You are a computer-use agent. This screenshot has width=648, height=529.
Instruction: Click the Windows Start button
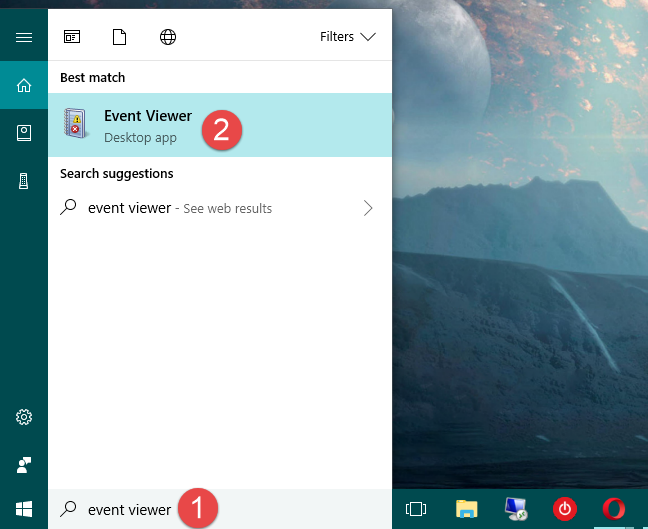point(24,509)
